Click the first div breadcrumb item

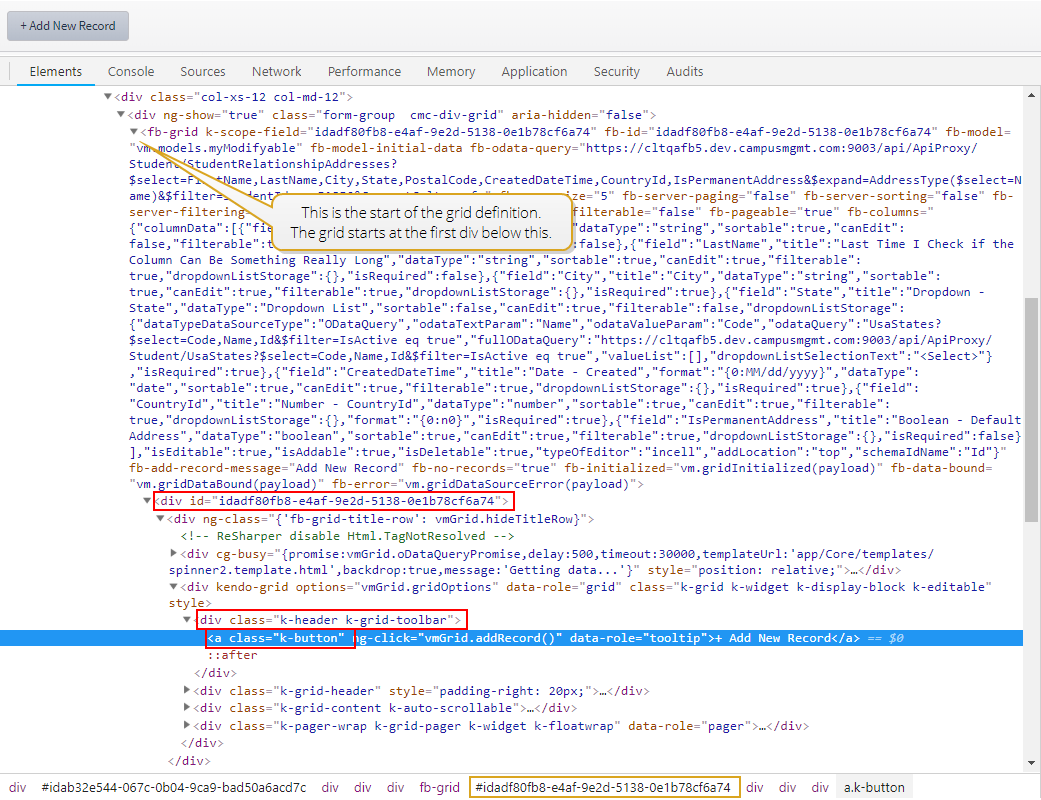click(x=17, y=787)
